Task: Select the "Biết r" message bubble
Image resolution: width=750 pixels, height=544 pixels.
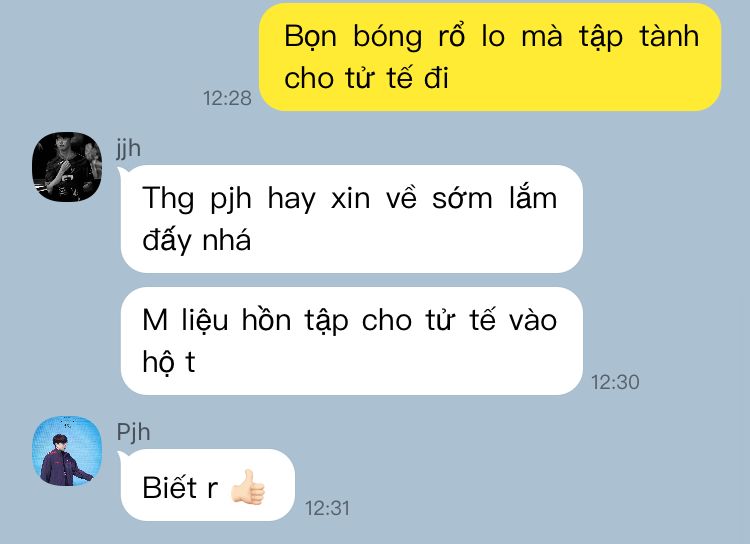Action: [x=208, y=485]
